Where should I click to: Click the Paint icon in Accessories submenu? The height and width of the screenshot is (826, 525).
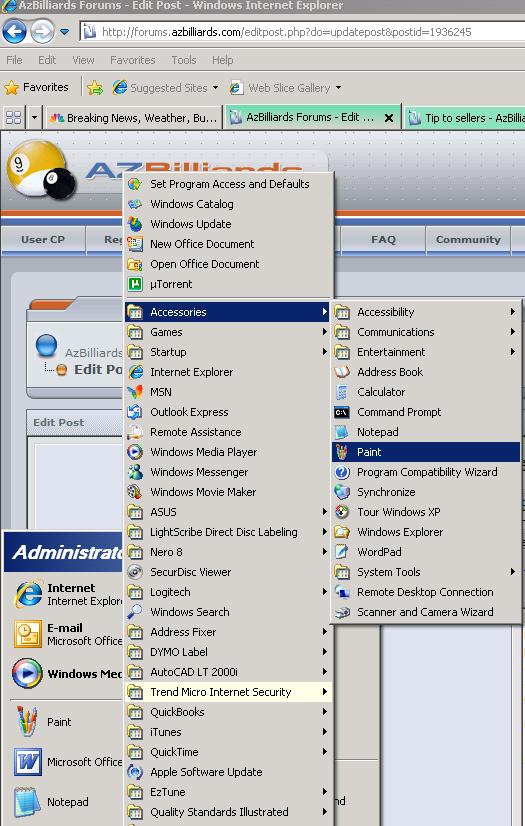342,452
